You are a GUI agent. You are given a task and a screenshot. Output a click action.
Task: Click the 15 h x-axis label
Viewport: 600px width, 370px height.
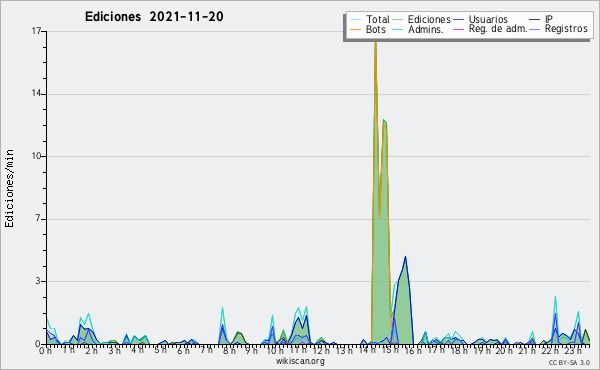(390, 350)
